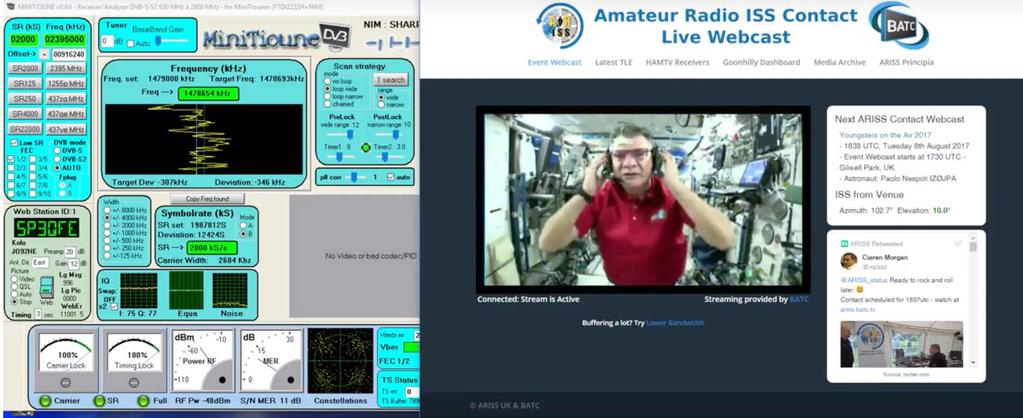Select the narrow scan range option
This screenshot has width=1023, height=418.
pyautogui.click(x=382, y=104)
